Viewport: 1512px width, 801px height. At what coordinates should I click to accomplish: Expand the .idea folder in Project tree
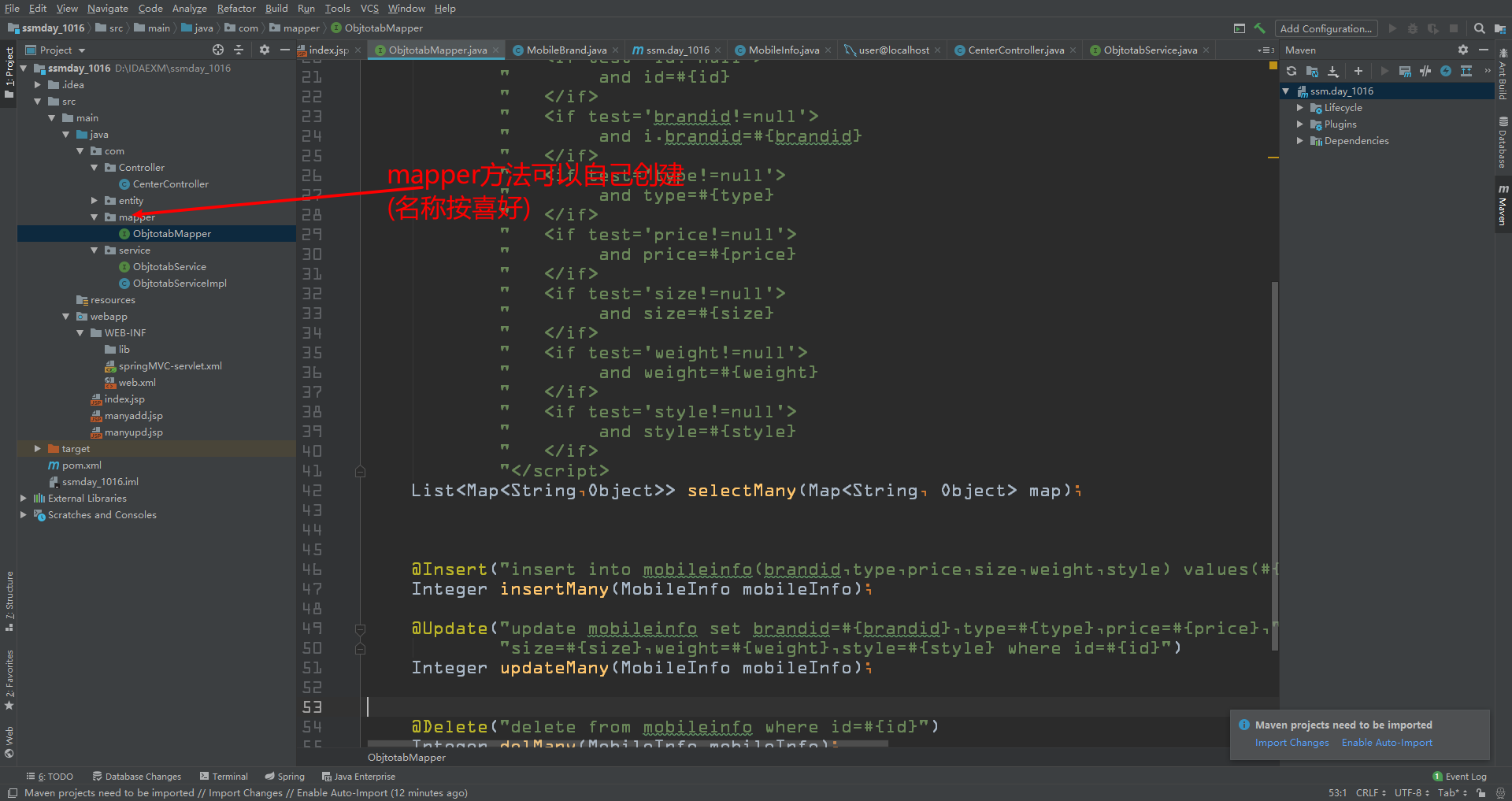click(37, 85)
